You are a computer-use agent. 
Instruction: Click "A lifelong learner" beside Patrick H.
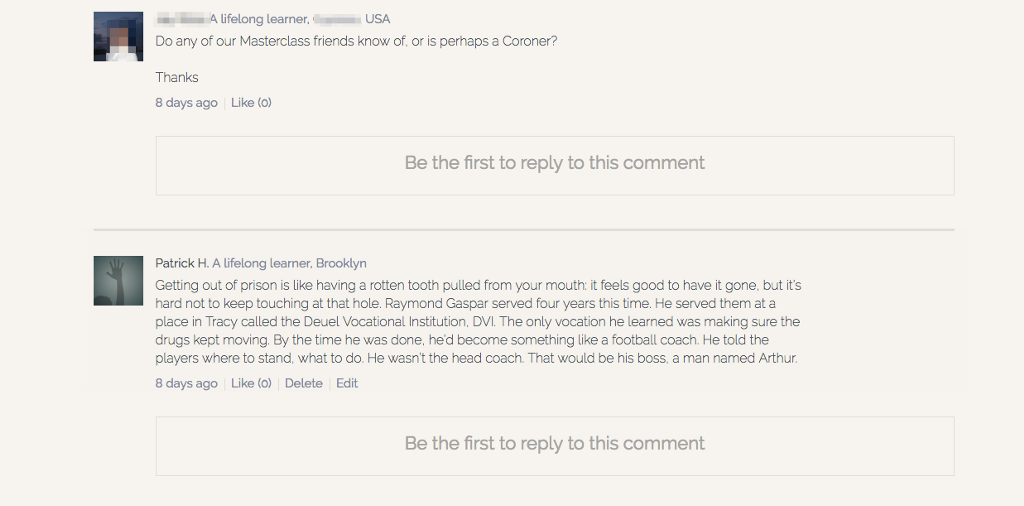pyautogui.click(x=261, y=263)
